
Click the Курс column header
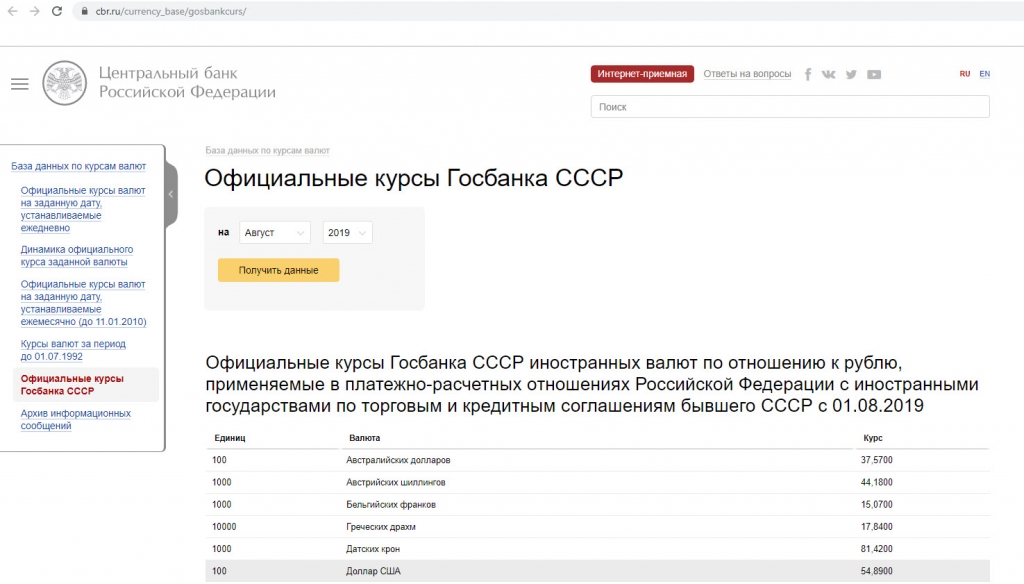872,438
